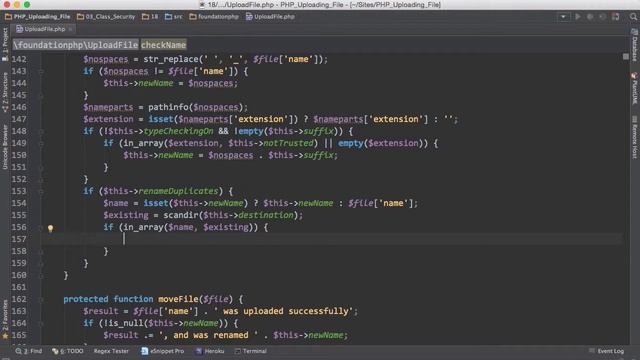Collapse the code block at line 148

point(41,131)
